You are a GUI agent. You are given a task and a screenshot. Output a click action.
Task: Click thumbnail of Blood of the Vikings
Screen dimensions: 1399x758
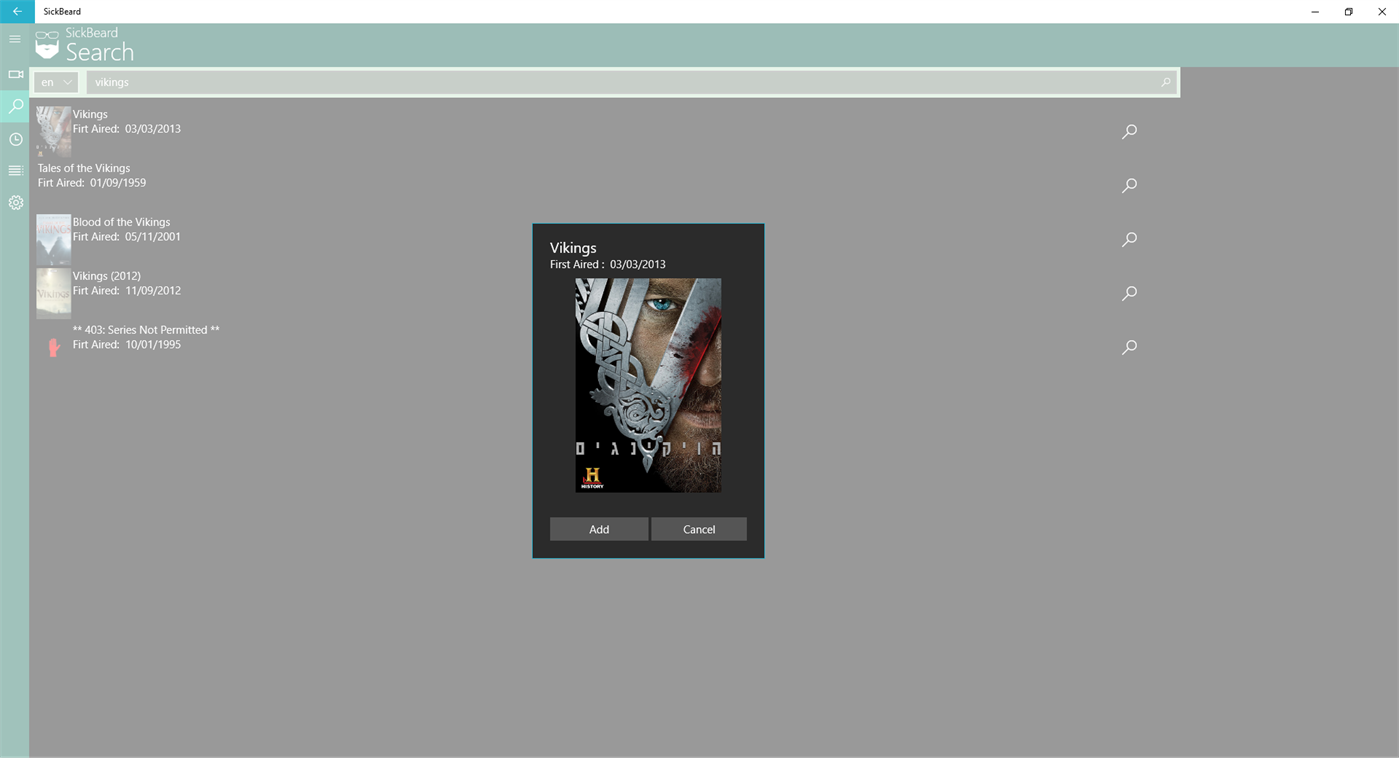point(54,239)
